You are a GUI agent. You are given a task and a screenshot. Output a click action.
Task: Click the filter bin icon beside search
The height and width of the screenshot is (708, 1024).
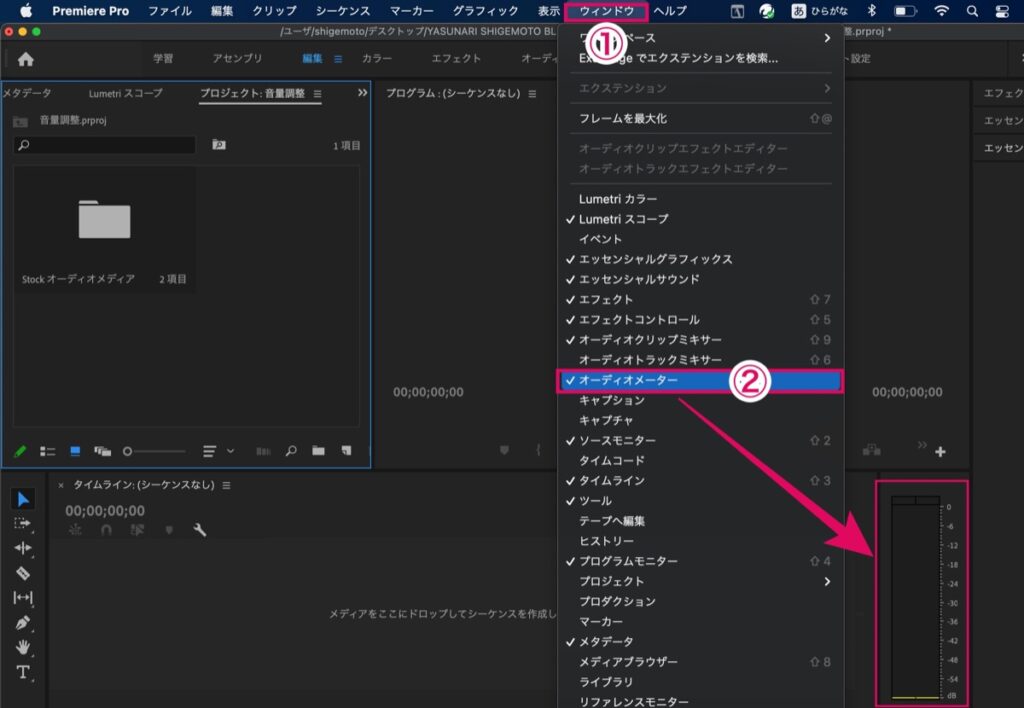[219, 144]
